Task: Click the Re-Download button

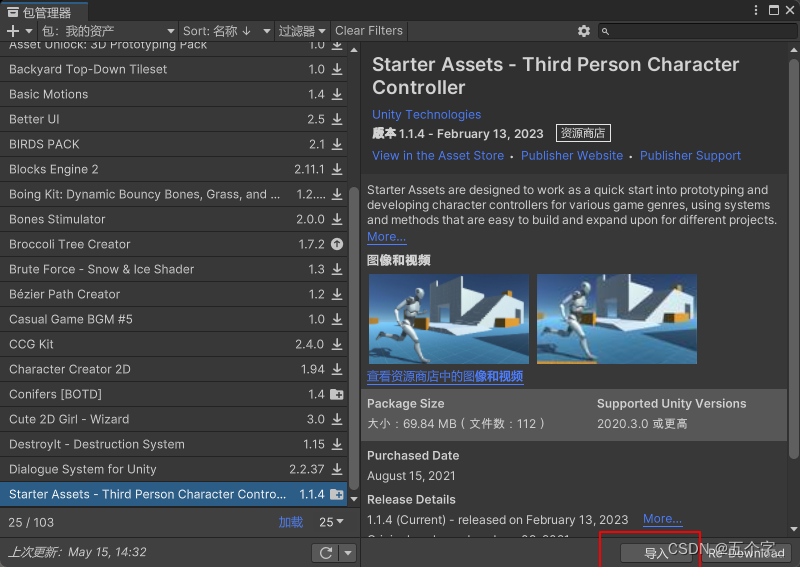Action: click(x=746, y=553)
